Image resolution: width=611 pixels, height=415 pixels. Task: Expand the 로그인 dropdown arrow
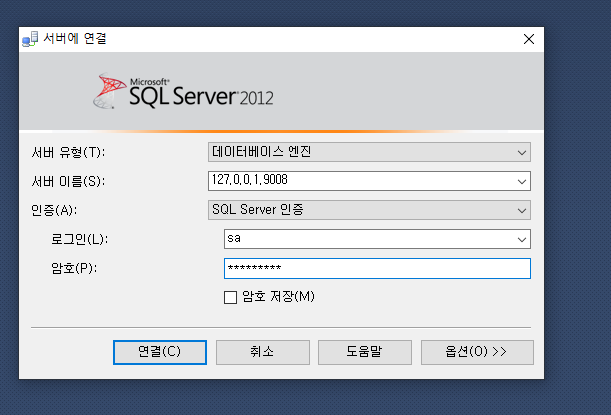coord(522,239)
